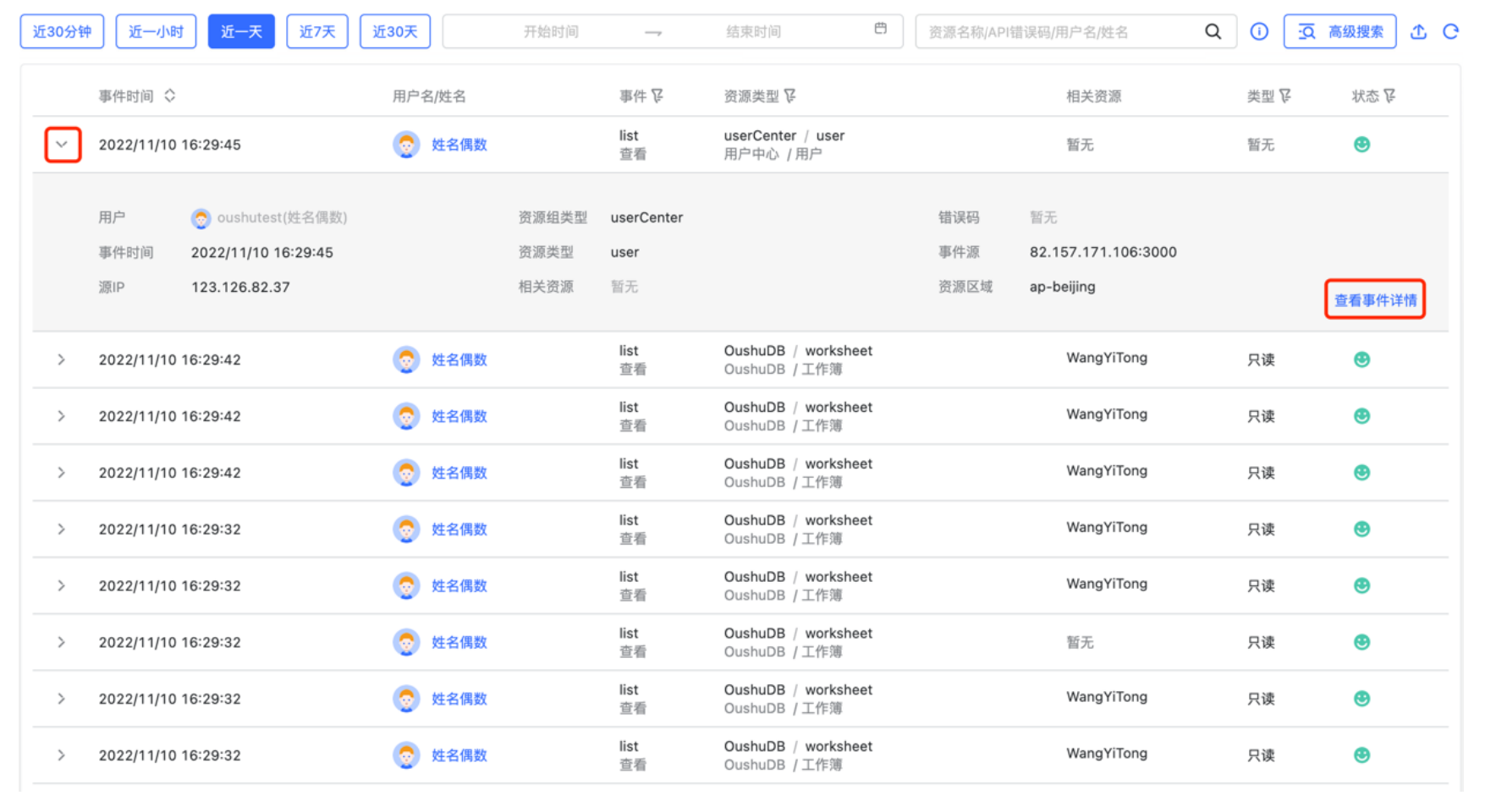The height and width of the screenshot is (812, 1485).
Task: Click the 相关资源 column header
Action: tap(1093, 96)
